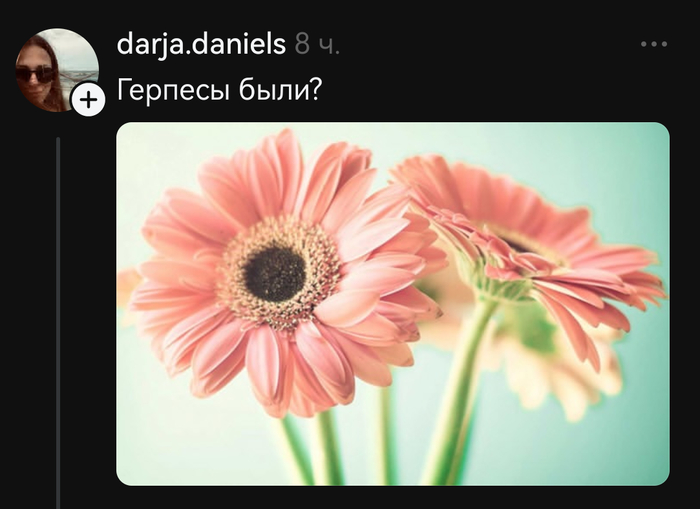
Task: Select the word Герпесы in the post
Action: pyautogui.click(x=173, y=90)
